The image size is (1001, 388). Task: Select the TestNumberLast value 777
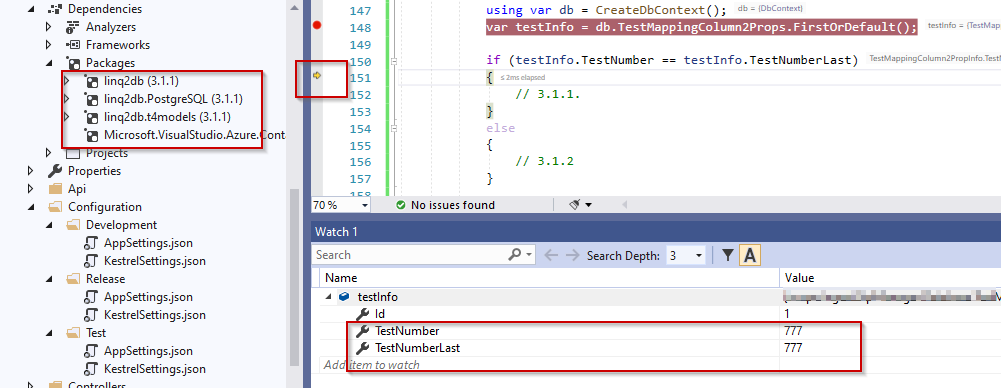[x=793, y=348]
